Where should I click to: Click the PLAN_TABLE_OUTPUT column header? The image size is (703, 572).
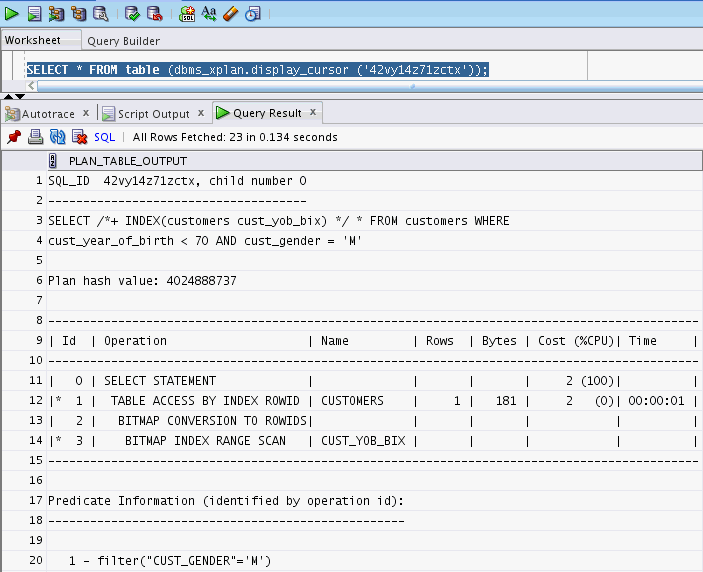pos(127,161)
